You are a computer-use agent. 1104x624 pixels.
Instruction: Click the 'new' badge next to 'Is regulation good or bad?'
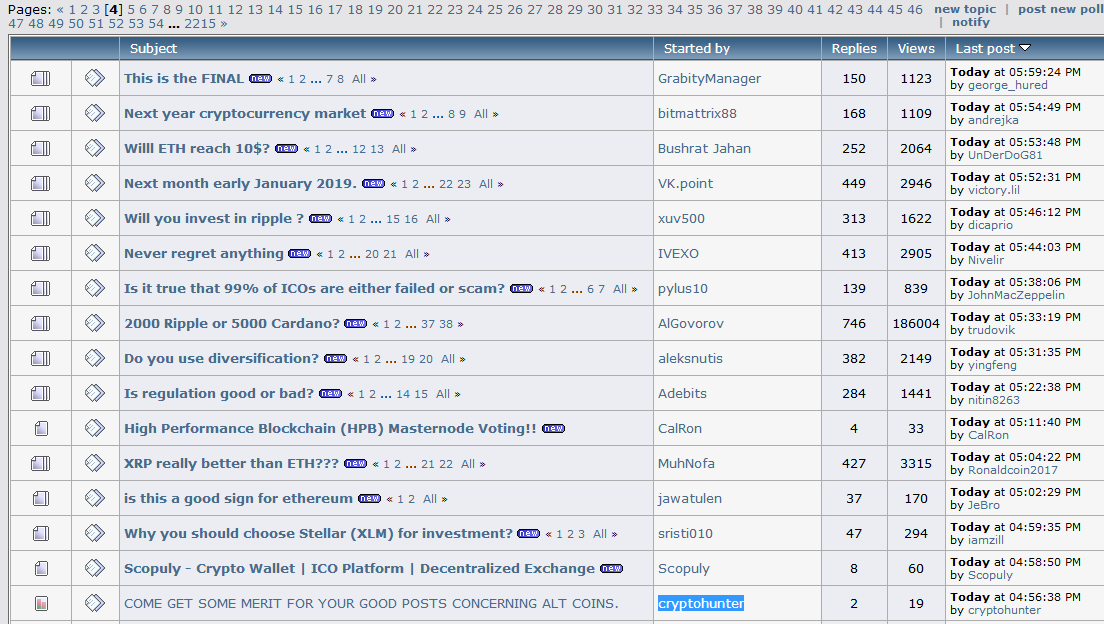point(330,393)
